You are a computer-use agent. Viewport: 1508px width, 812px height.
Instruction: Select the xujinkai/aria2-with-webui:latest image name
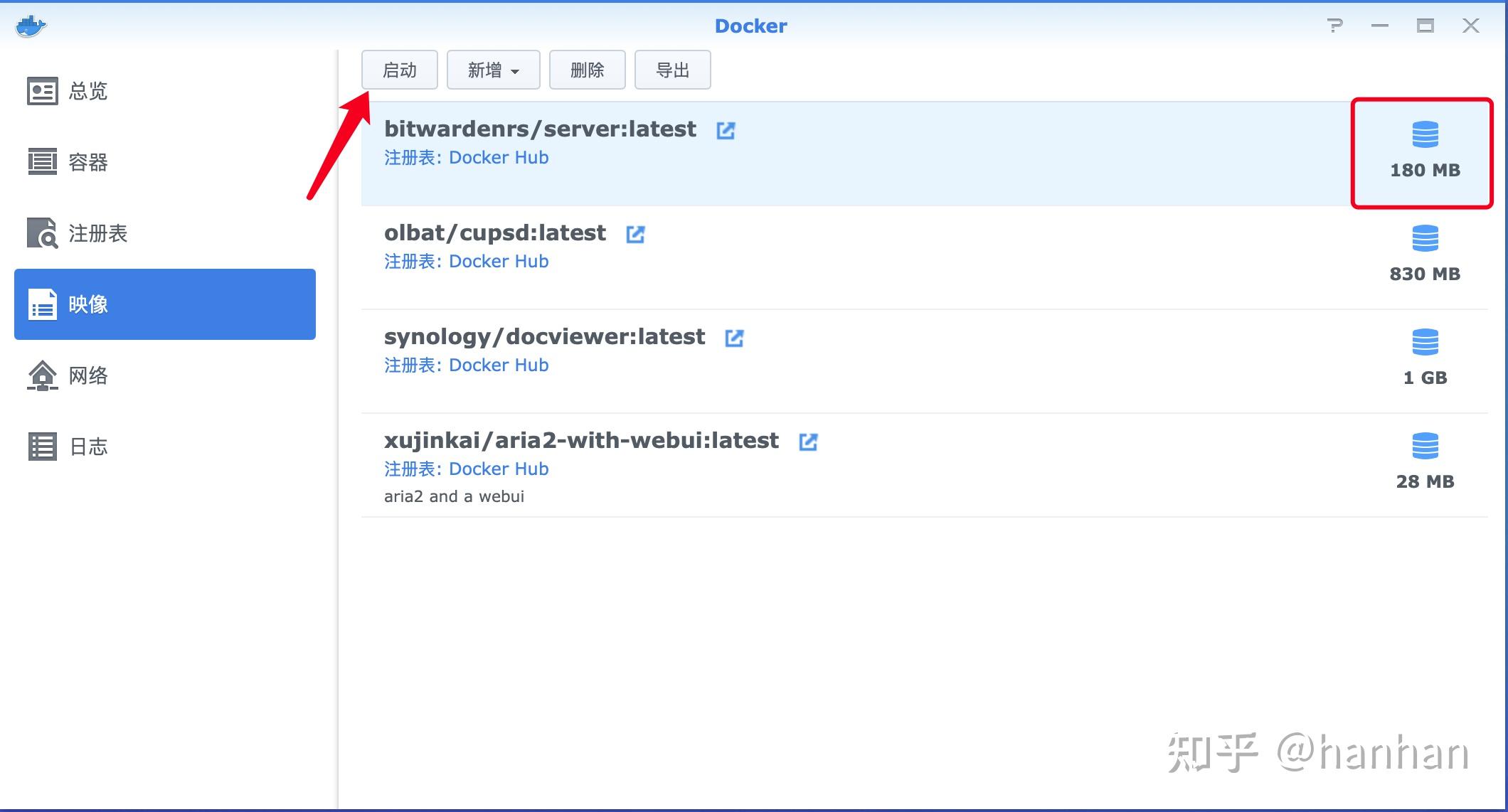click(x=582, y=440)
